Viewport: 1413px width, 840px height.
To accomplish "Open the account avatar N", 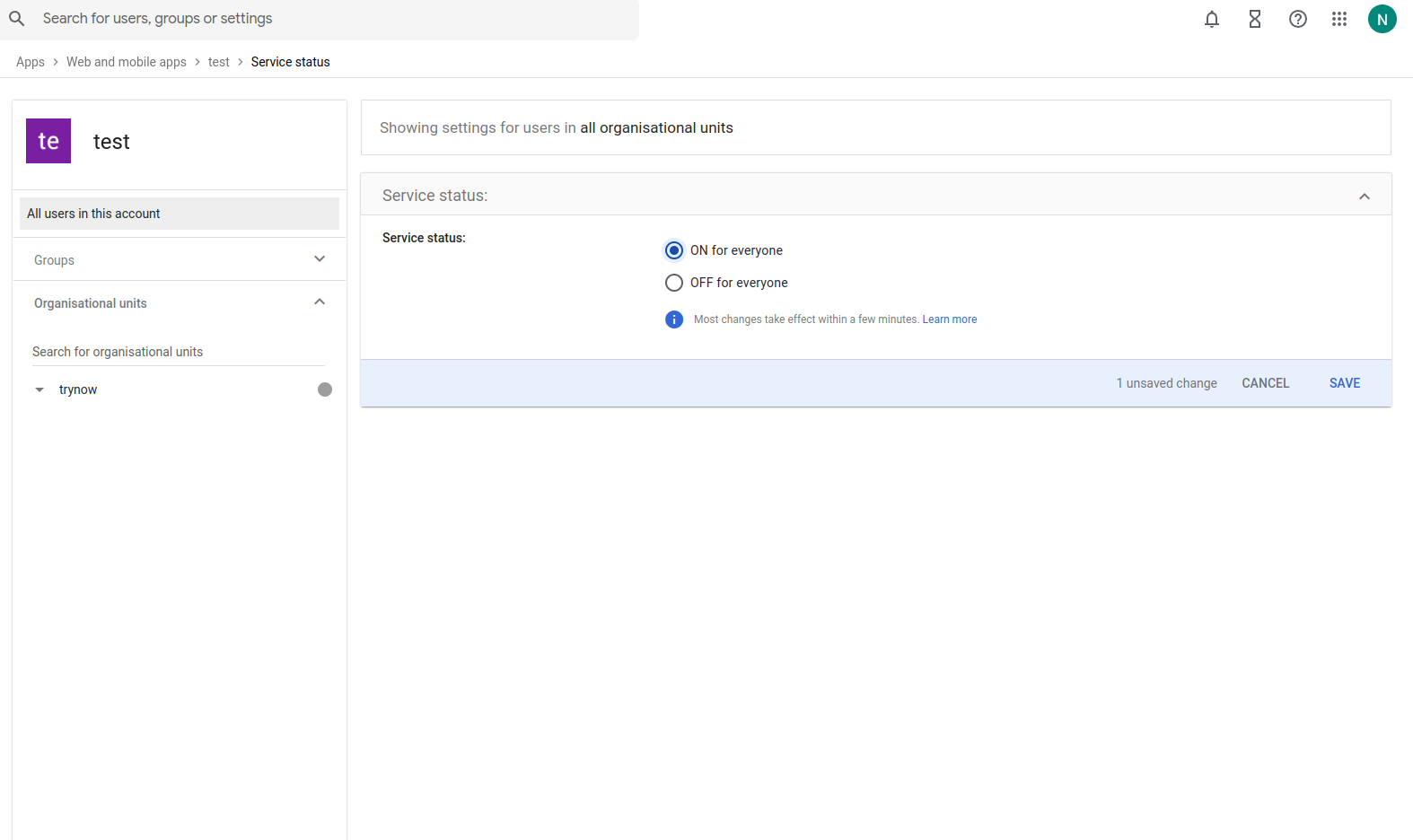I will (1382, 19).
